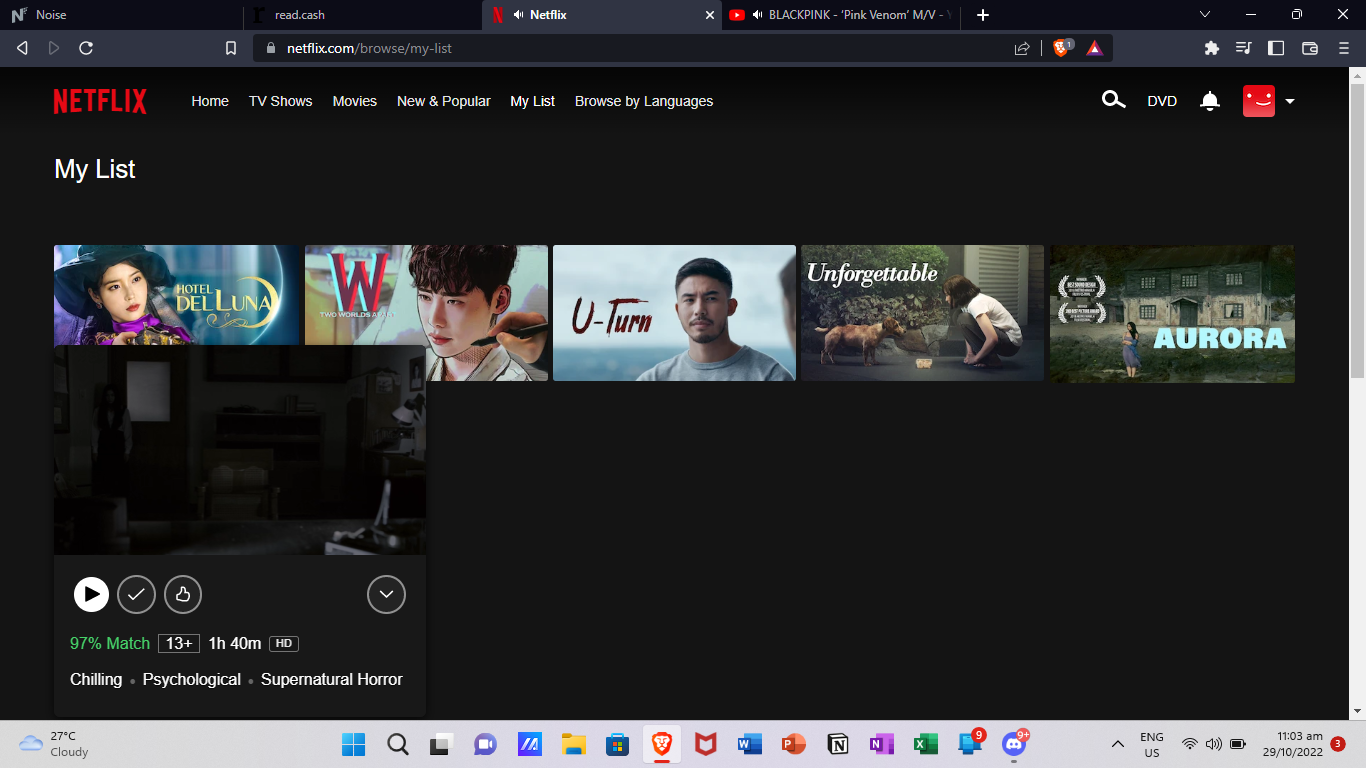1366x768 pixels.
Task: Switch to the Noise browser tab
Action: 120,15
